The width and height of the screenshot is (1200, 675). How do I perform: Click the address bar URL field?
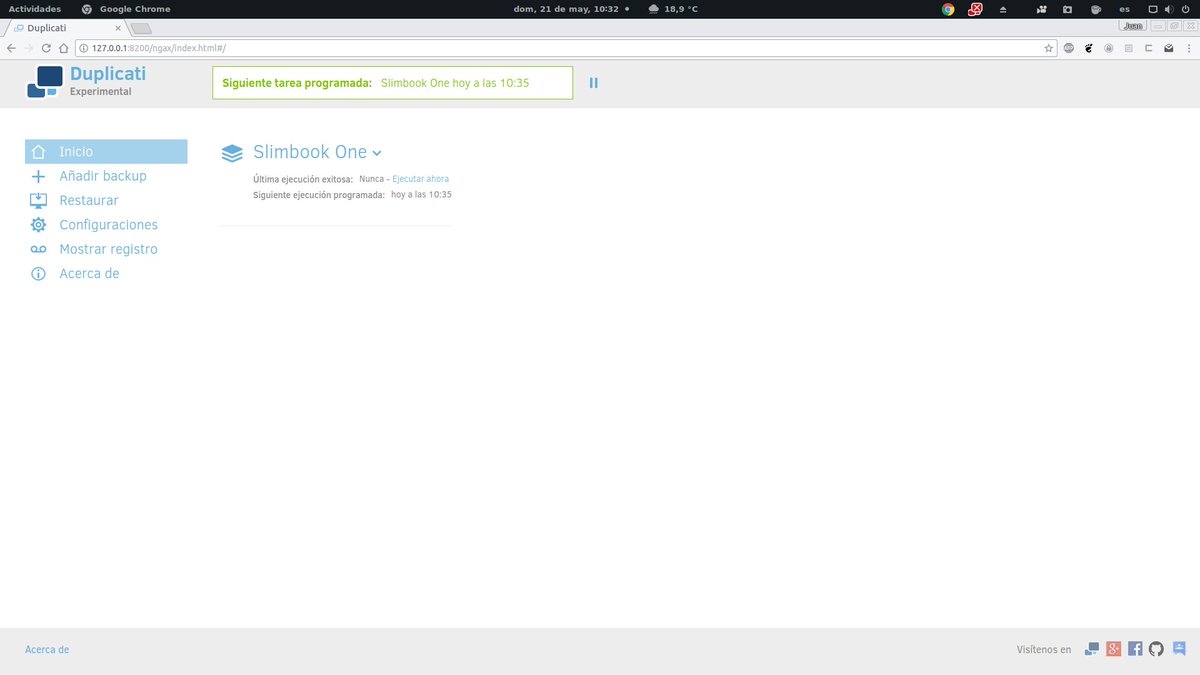(x=566, y=48)
